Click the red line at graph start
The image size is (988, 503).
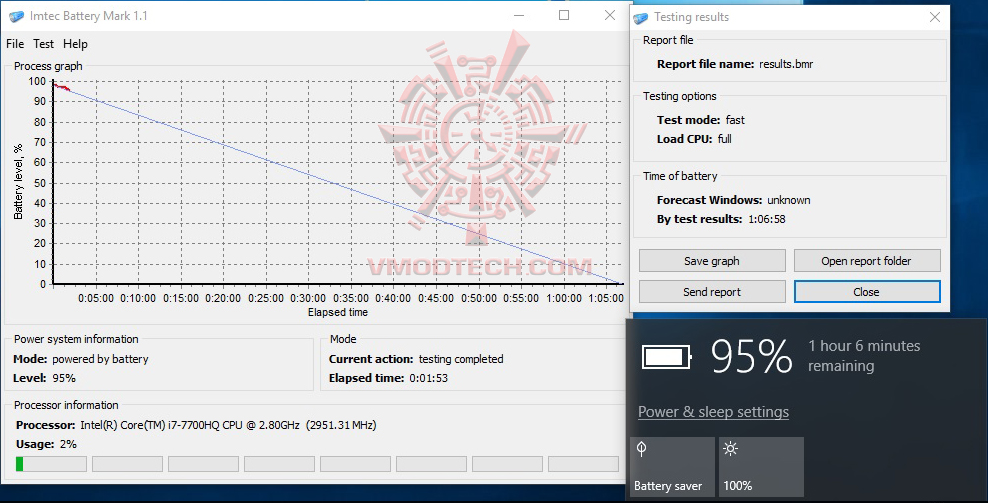[x=61, y=87]
